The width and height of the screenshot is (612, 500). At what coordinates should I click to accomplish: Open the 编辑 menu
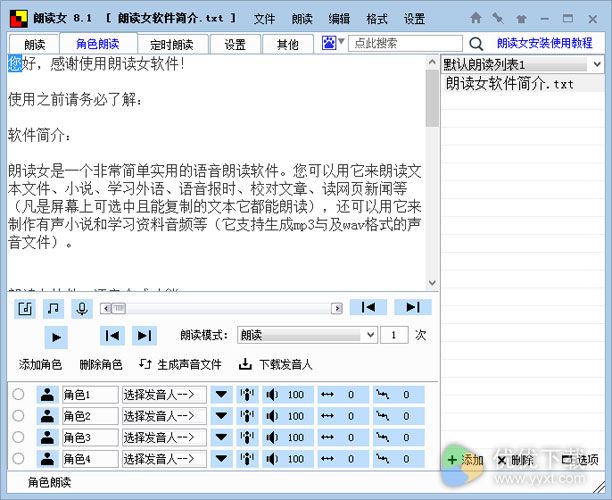339,18
